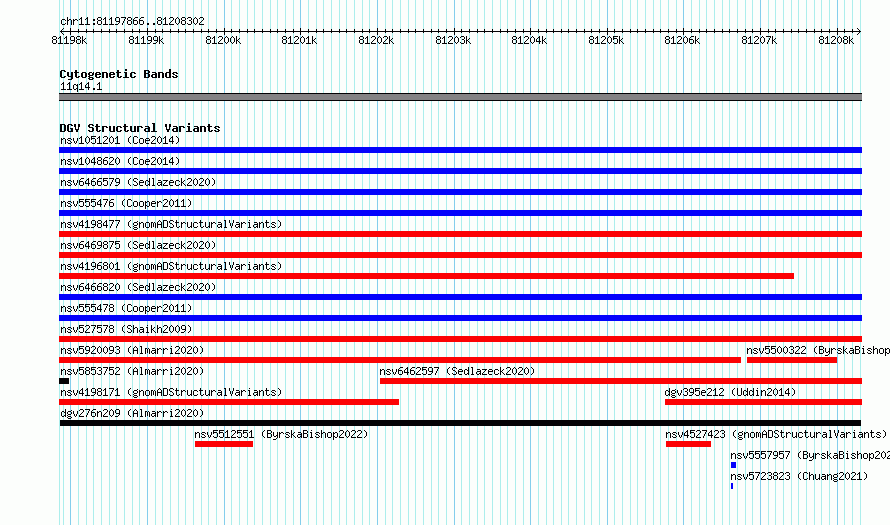Click the nsv4196801 (gnomADStructuralVariants) label
Viewport: 890px width, 525px height.
click(171, 266)
